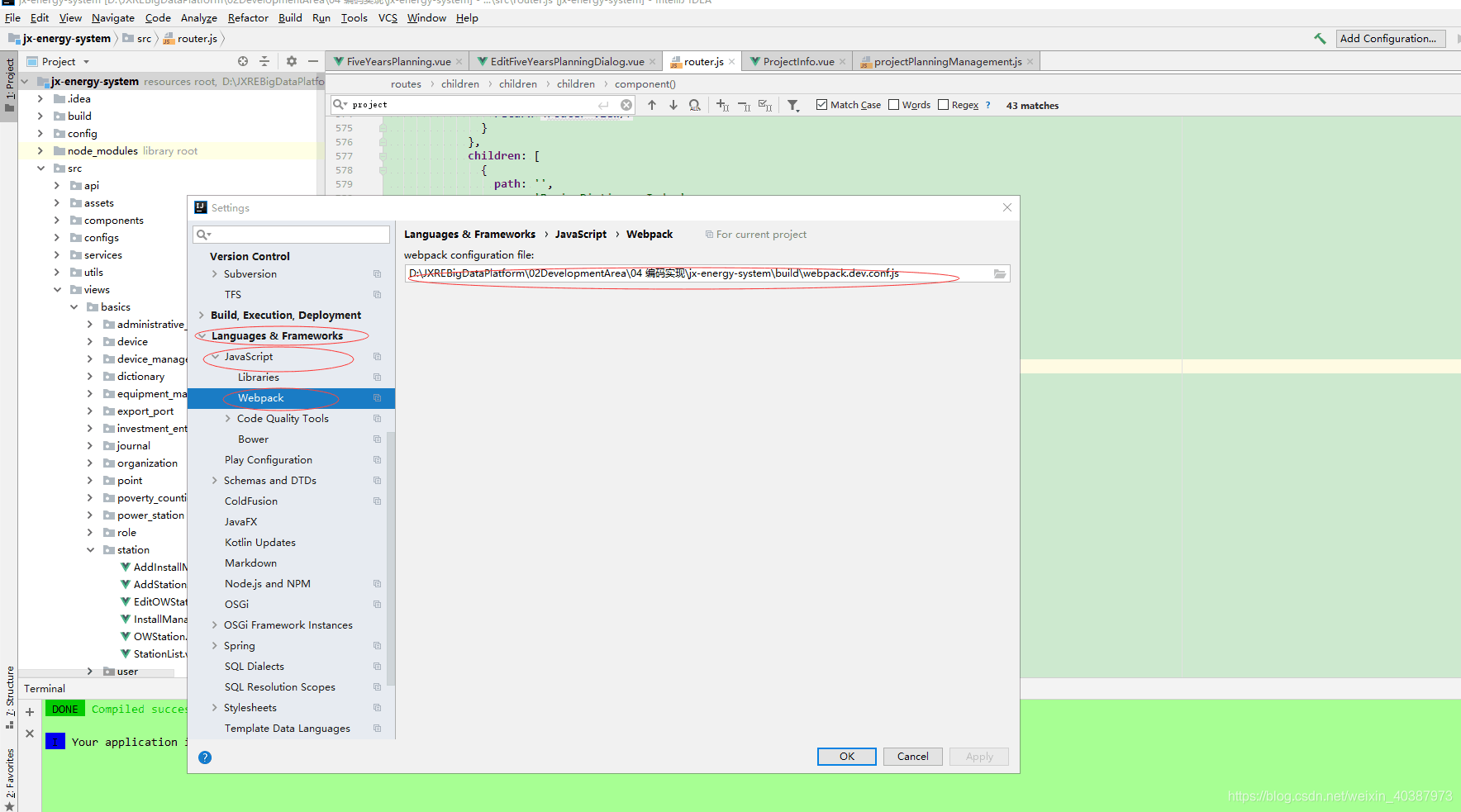Click select all occurrences icon in find bar

[x=766, y=105]
